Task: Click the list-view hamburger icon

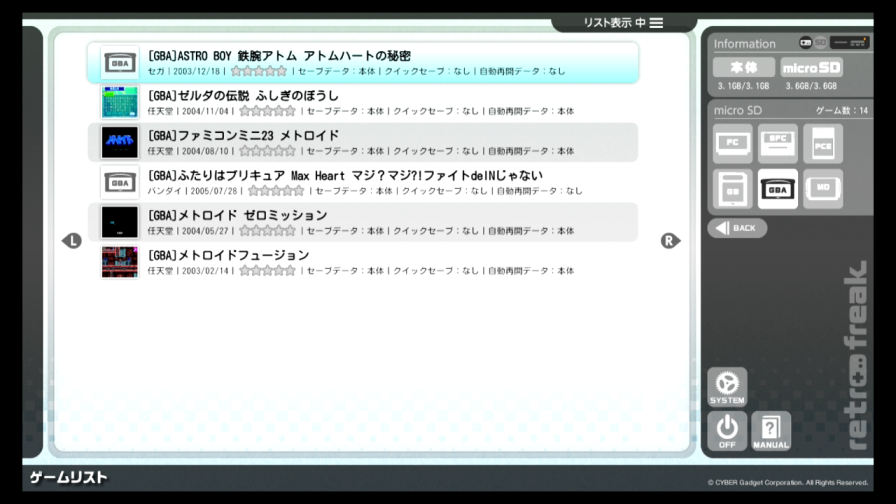Action: pyautogui.click(x=657, y=23)
